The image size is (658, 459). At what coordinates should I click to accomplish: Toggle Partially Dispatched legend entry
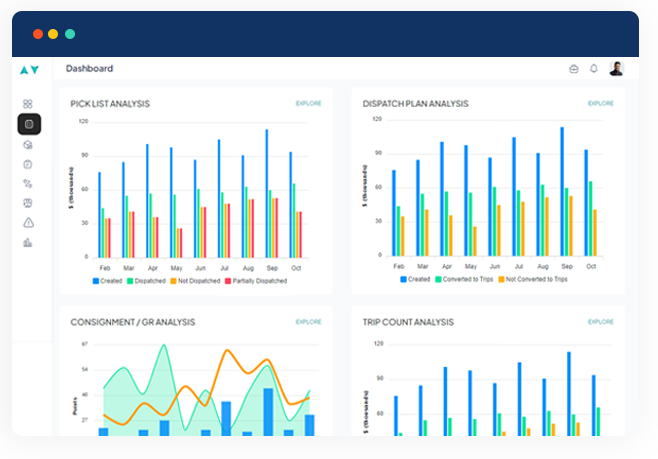coord(256,281)
